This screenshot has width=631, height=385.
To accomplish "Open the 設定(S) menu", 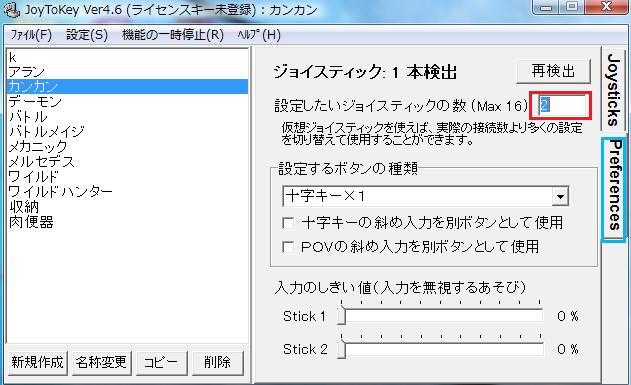I will point(87,35).
